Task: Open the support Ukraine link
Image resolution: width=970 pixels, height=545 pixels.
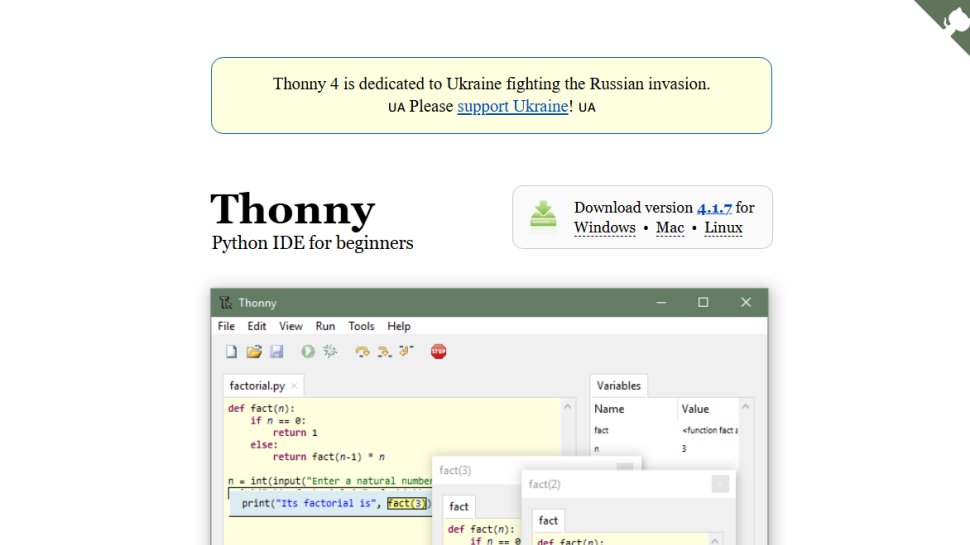Action: pyautogui.click(x=512, y=106)
